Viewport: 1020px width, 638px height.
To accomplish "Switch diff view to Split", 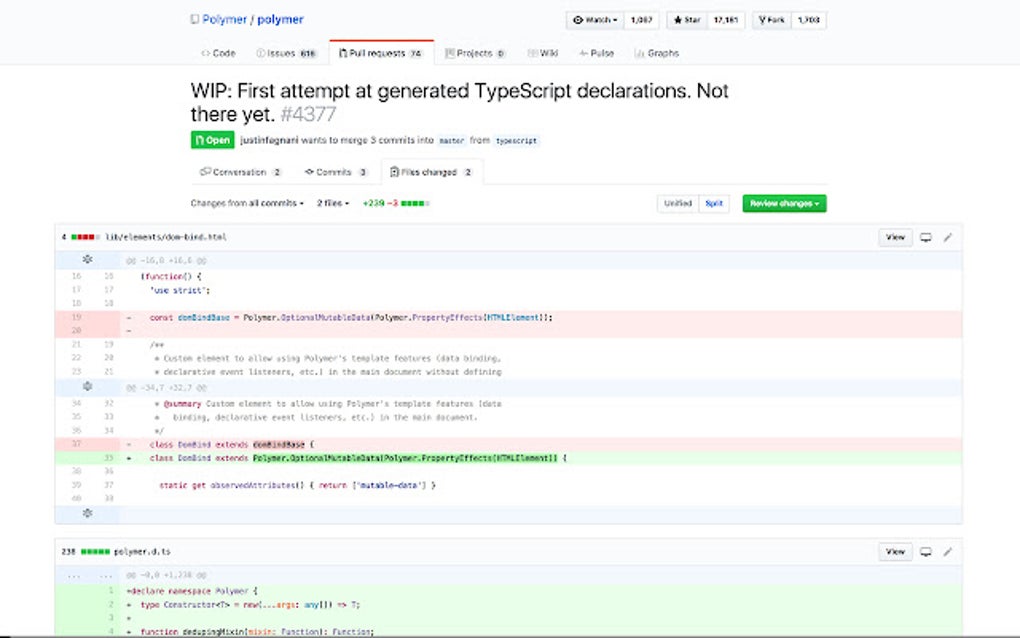I will click(x=714, y=203).
